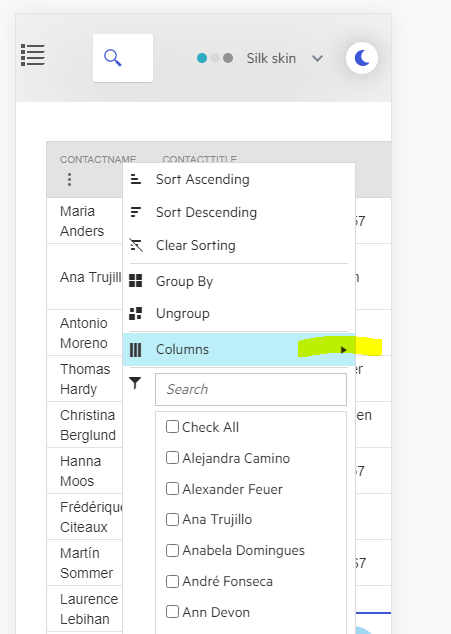Click the teal skin color dot
Viewport: 451px width, 634px height.
click(202, 58)
